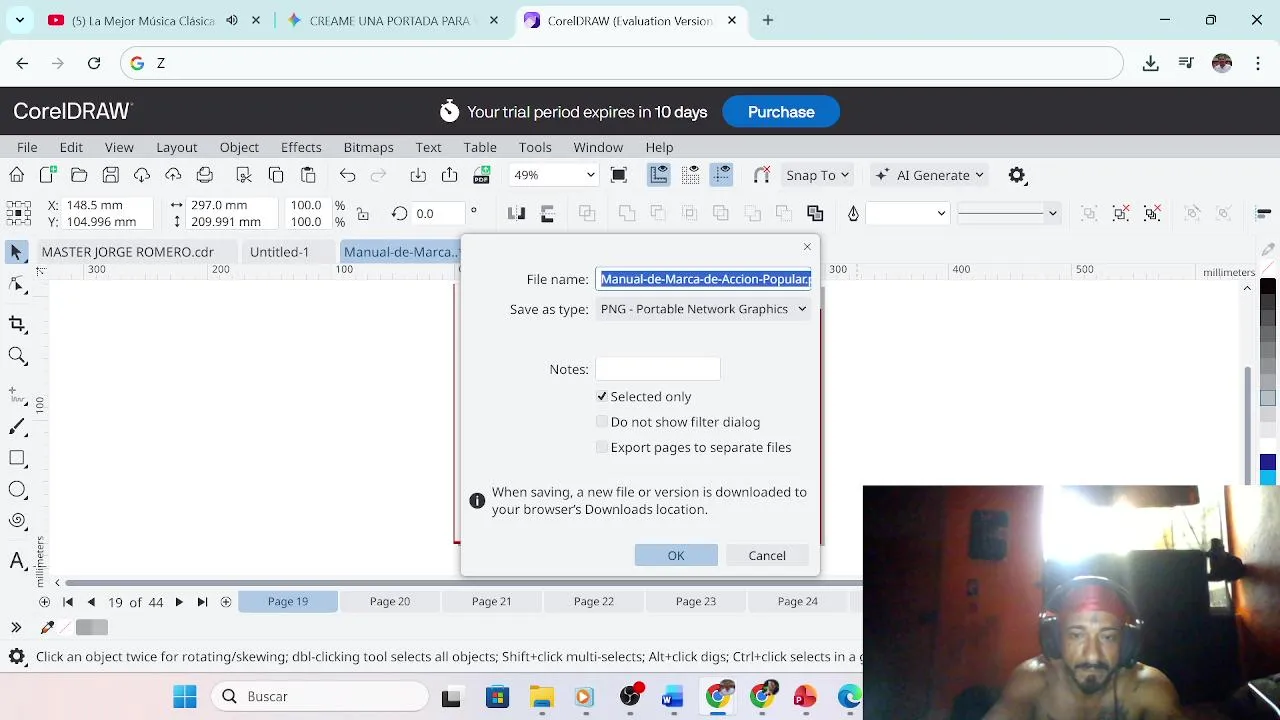1280x720 pixels.
Task: Click the outline pen icon in property bar
Action: [x=853, y=213]
